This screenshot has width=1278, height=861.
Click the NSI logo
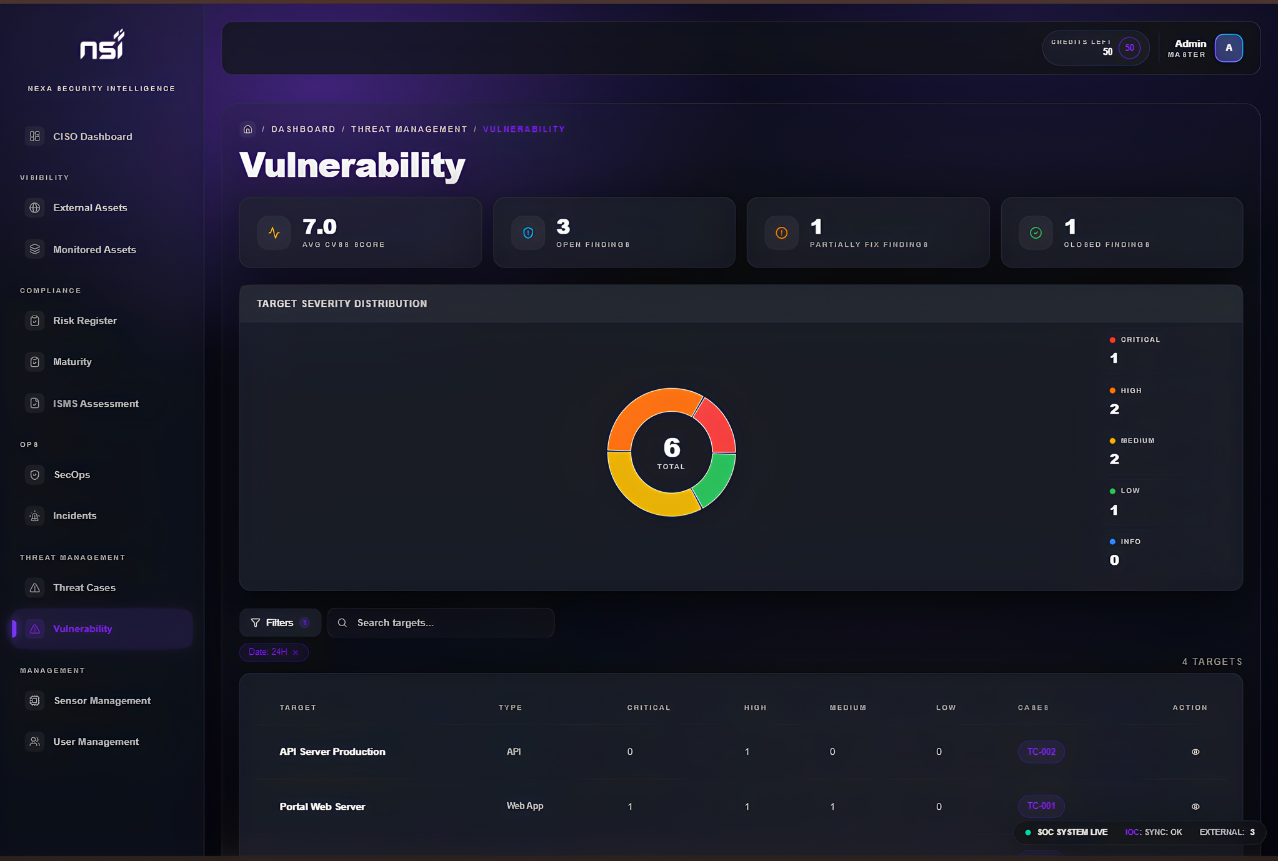point(102,46)
